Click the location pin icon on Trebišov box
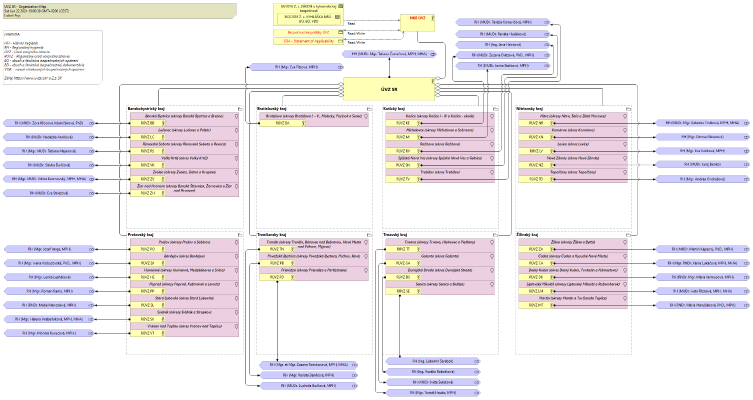Screen dimensions: 753x400 click(x=492, y=172)
